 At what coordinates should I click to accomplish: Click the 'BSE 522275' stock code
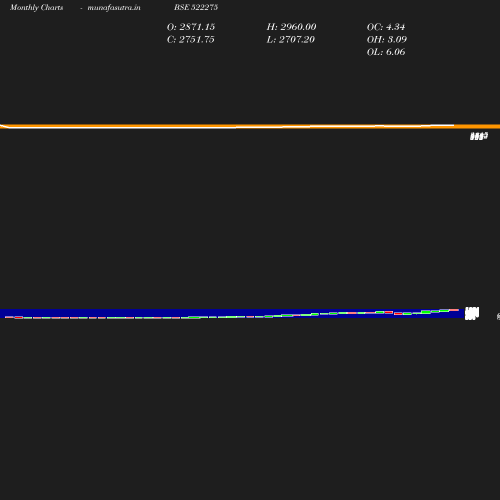[196, 7]
